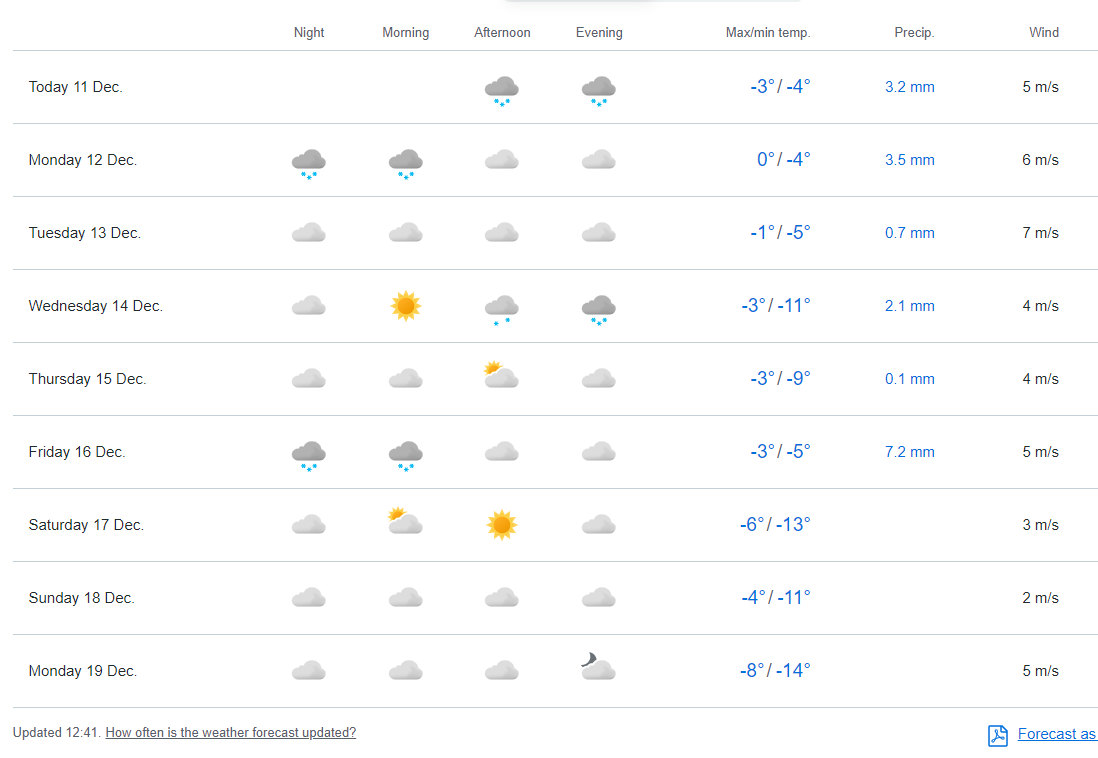The width and height of the screenshot is (1098, 758).
Task: Click the 7 m/s wind value for Tuesday
Action: click(x=1039, y=233)
